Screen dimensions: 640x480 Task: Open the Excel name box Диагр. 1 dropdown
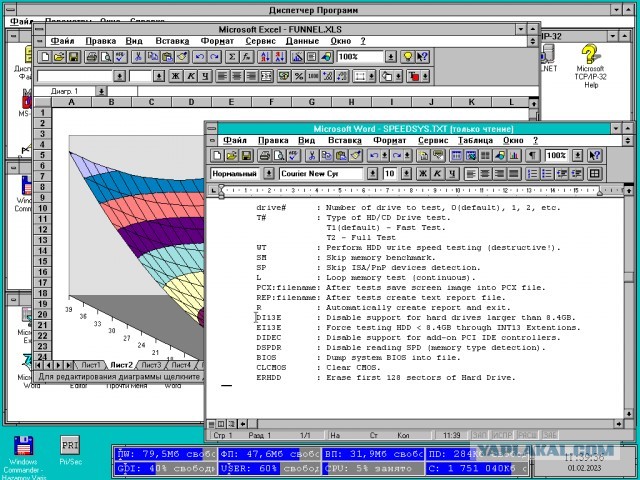point(101,91)
